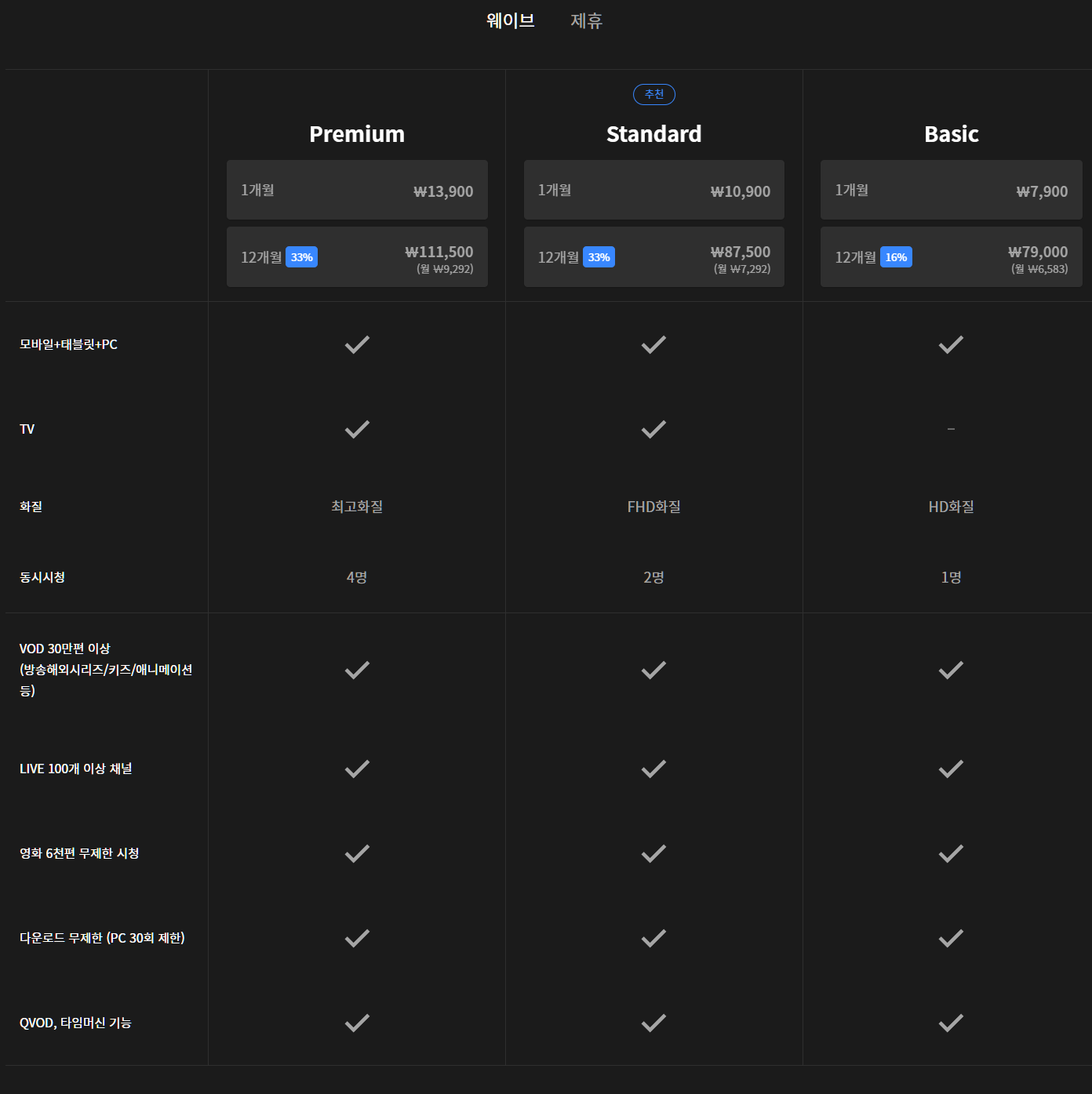
Task: Click the Premium checkmark for 영화 6천편 무제한 시청
Action: point(357,853)
